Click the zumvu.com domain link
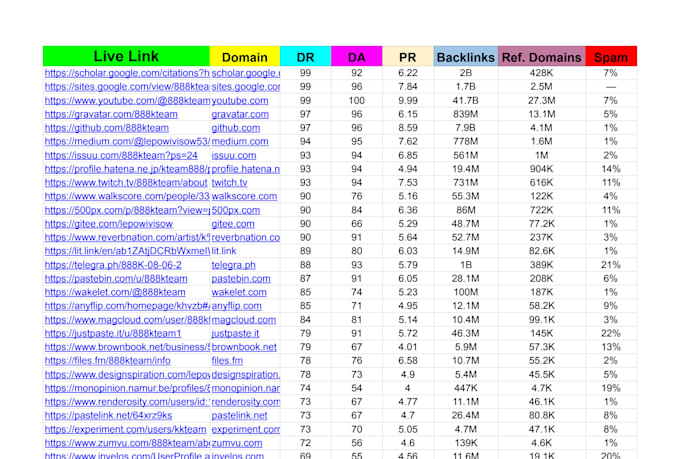 pyautogui.click(x=237, y=443)
